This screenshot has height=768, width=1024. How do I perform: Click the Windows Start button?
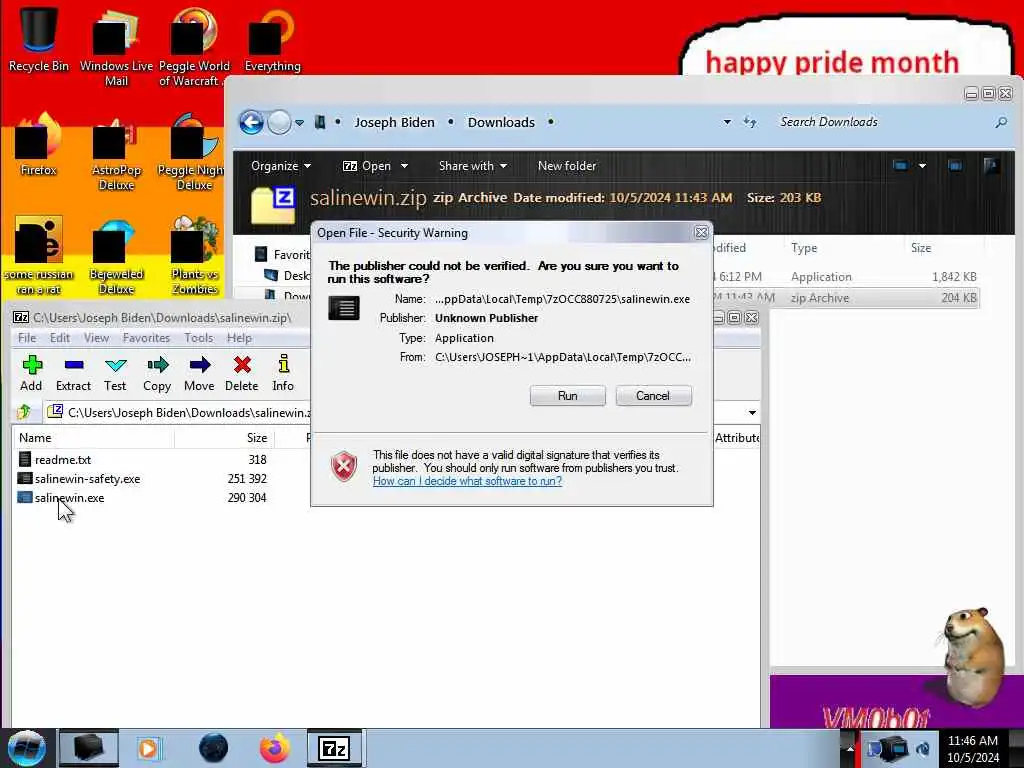click(x=26, y=748)
